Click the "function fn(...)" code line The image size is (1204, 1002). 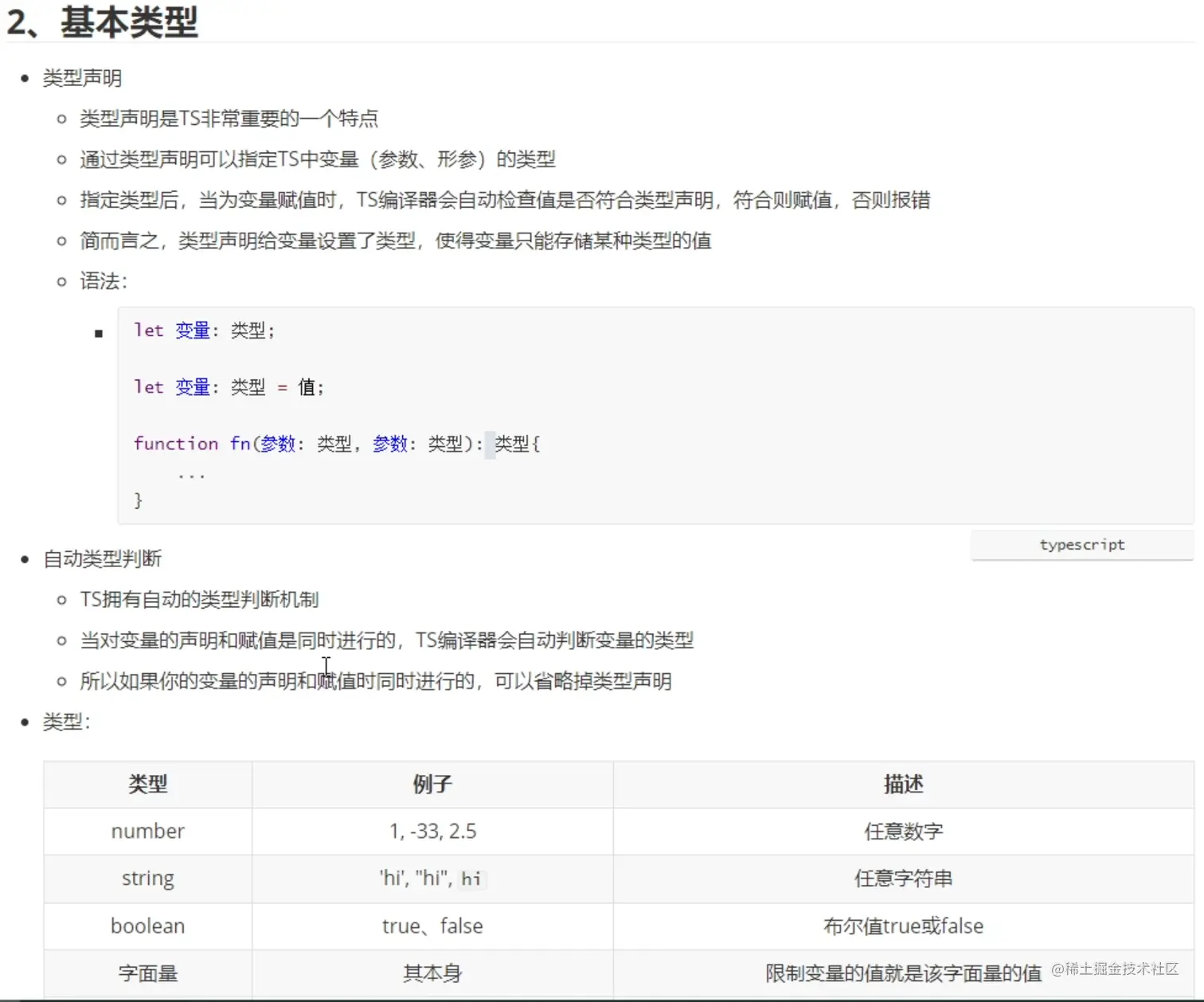coord(337,444)
